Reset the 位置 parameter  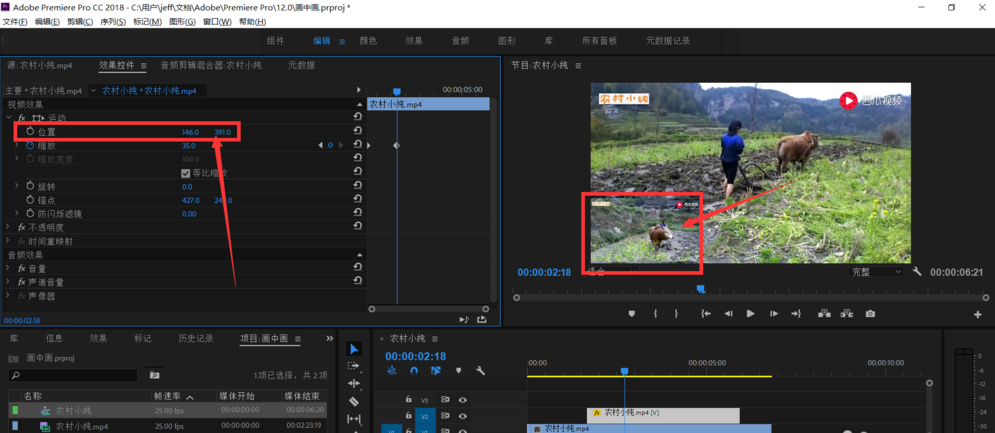click(x=357, y=132)
